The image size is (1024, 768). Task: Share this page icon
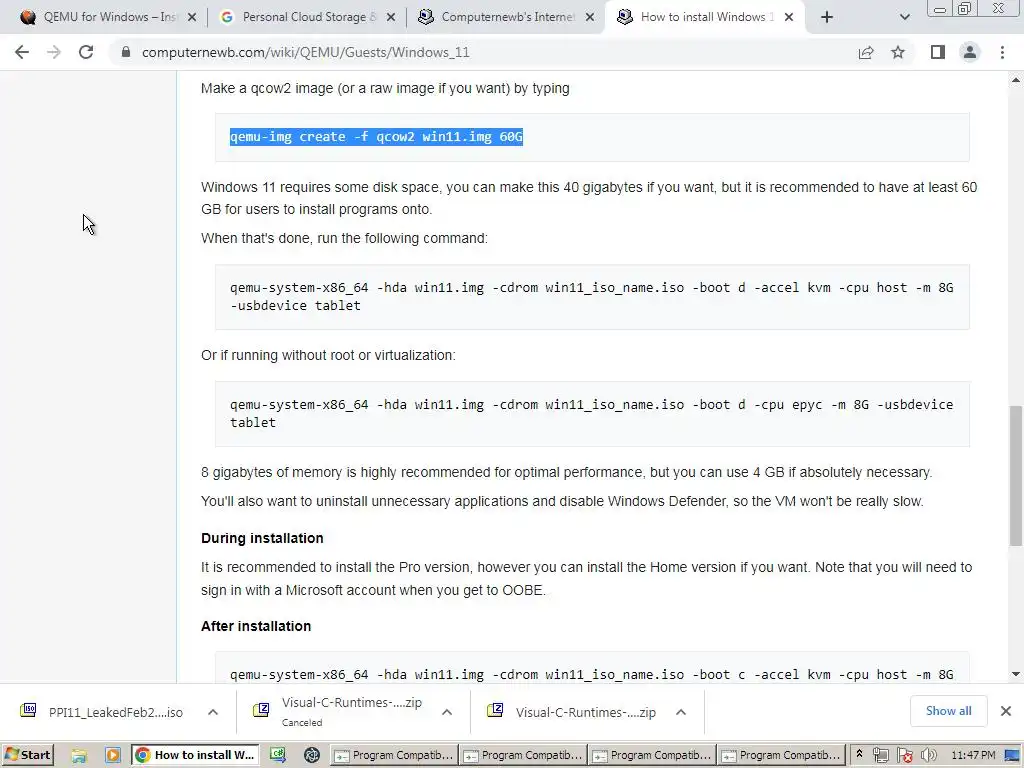click(x=866, y=52)
